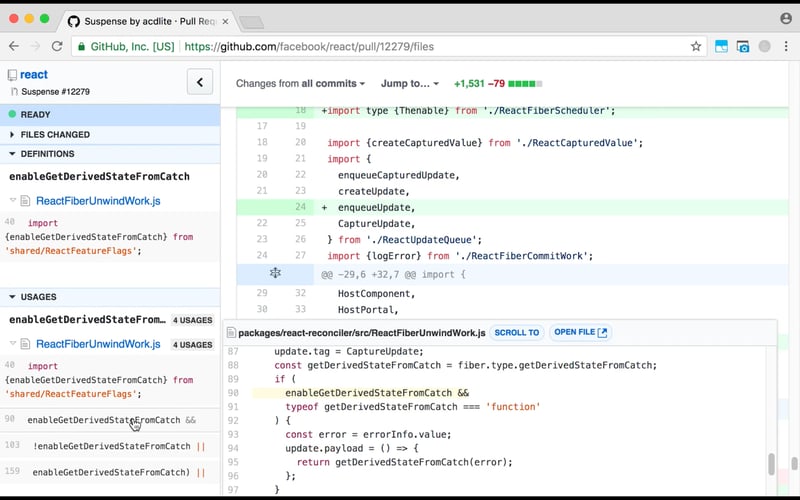Viewport: 800px width, 500px height.
Task: Click the secure lock icon in address bar
Action: pos(81,46)
